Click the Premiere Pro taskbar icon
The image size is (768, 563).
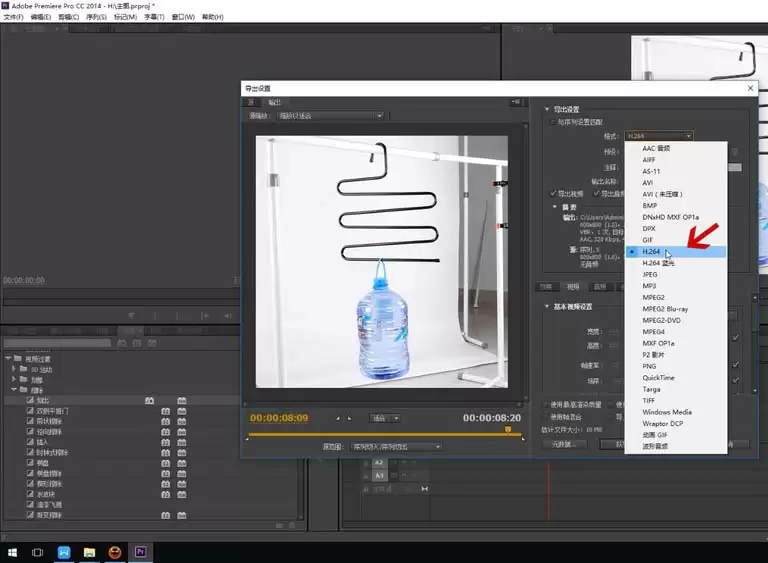141,552
